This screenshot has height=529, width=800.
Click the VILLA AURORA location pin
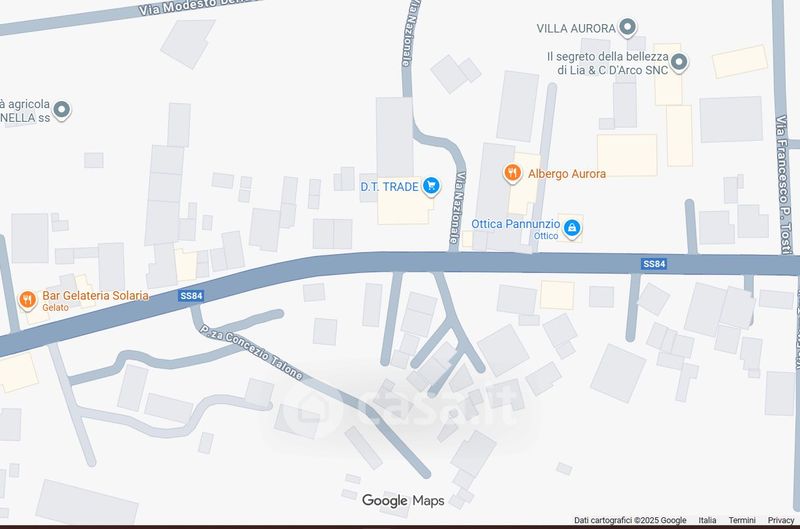[628, 27]
